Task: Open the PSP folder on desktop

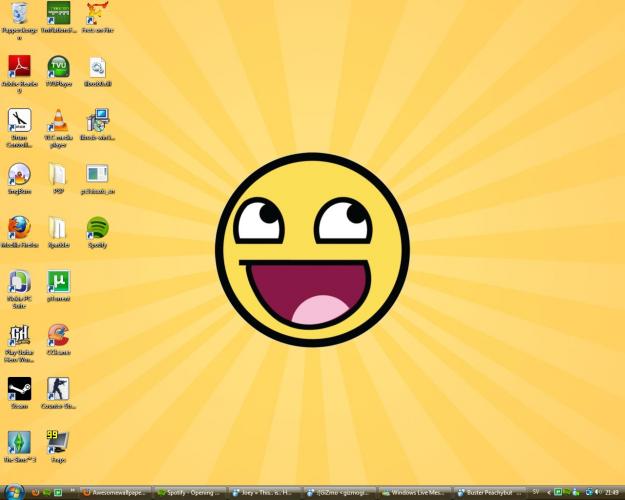Action: [x=59, y=174]
